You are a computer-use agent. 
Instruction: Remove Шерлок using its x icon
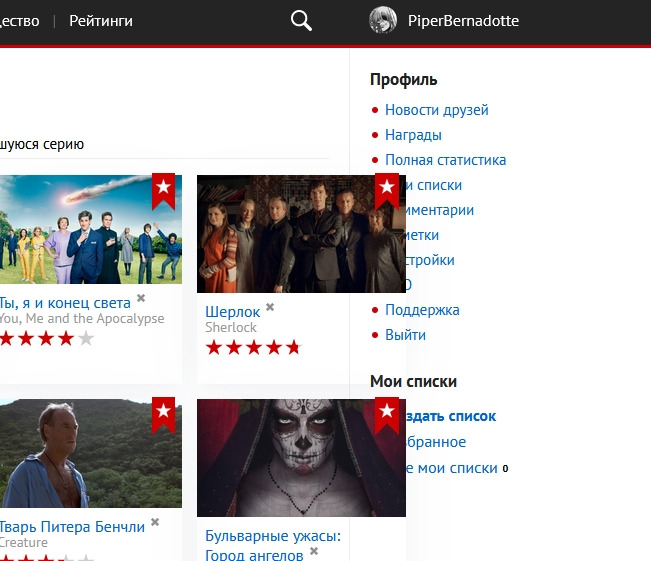pyautogui.click(x=270, y=307)
